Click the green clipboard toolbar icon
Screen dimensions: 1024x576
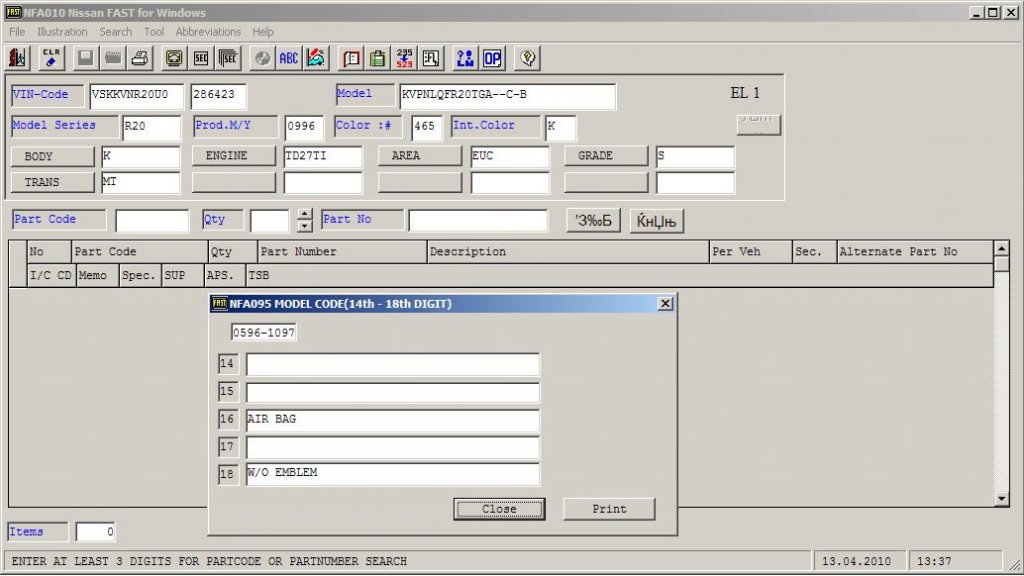[378, 58]
